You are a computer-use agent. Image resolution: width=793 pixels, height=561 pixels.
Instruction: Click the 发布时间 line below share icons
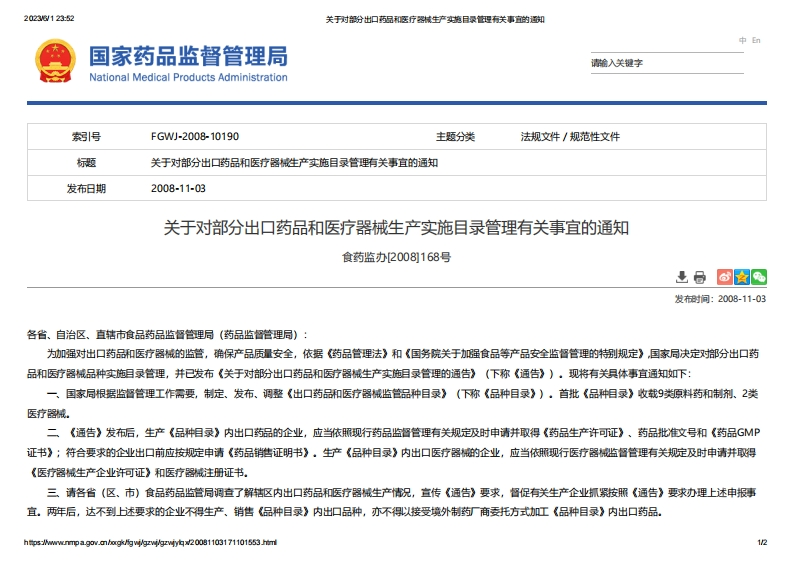(x=720, y=298)
